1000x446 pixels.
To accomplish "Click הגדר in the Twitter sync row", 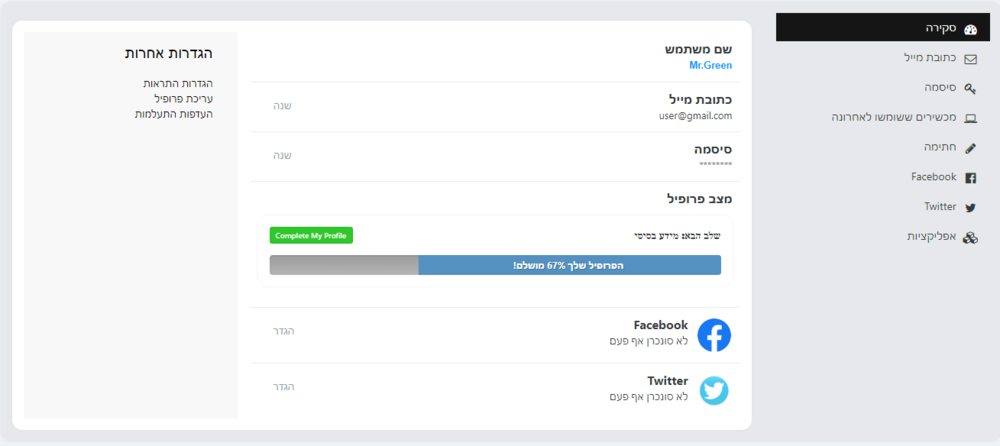I will (284, 387).
